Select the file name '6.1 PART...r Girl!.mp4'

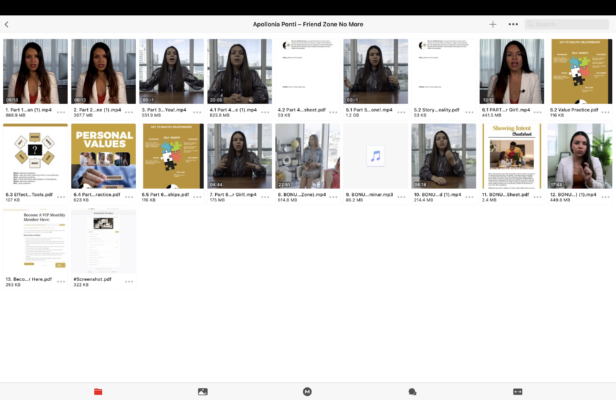point(506,110)
